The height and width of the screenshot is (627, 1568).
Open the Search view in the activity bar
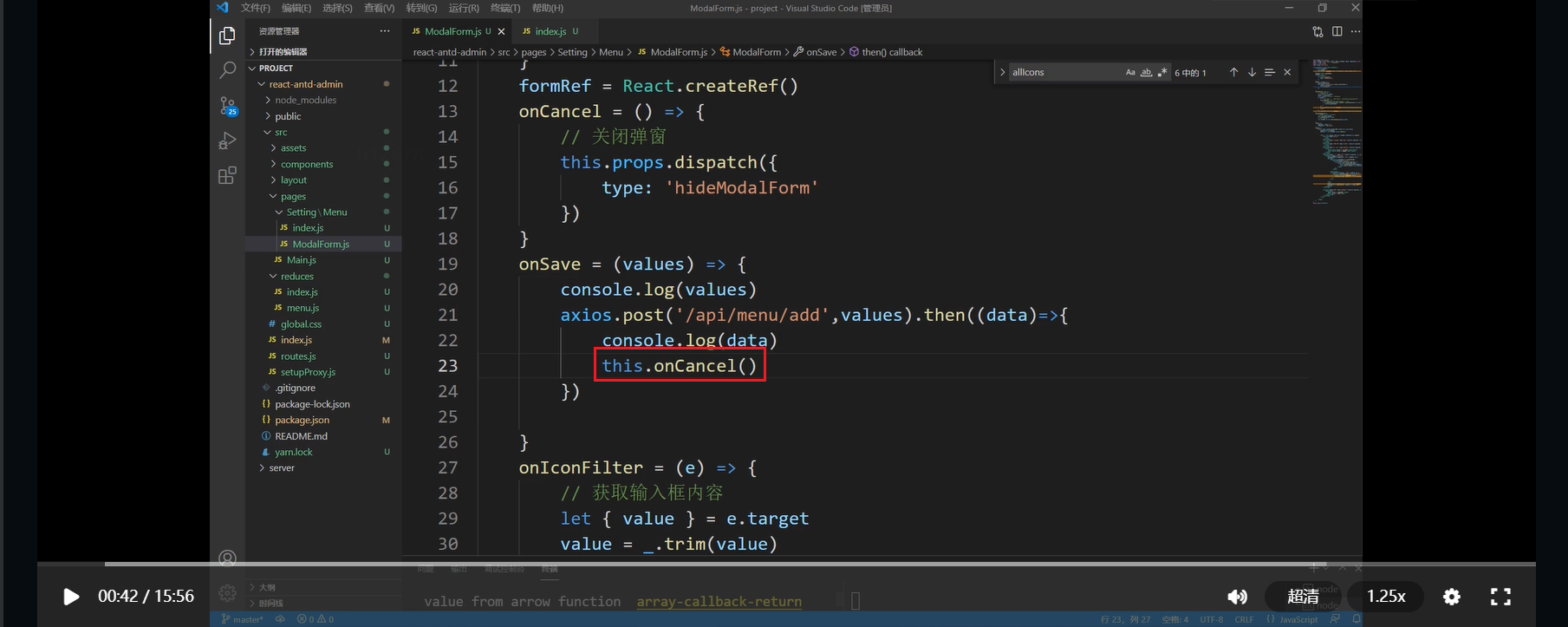[227, 70]
